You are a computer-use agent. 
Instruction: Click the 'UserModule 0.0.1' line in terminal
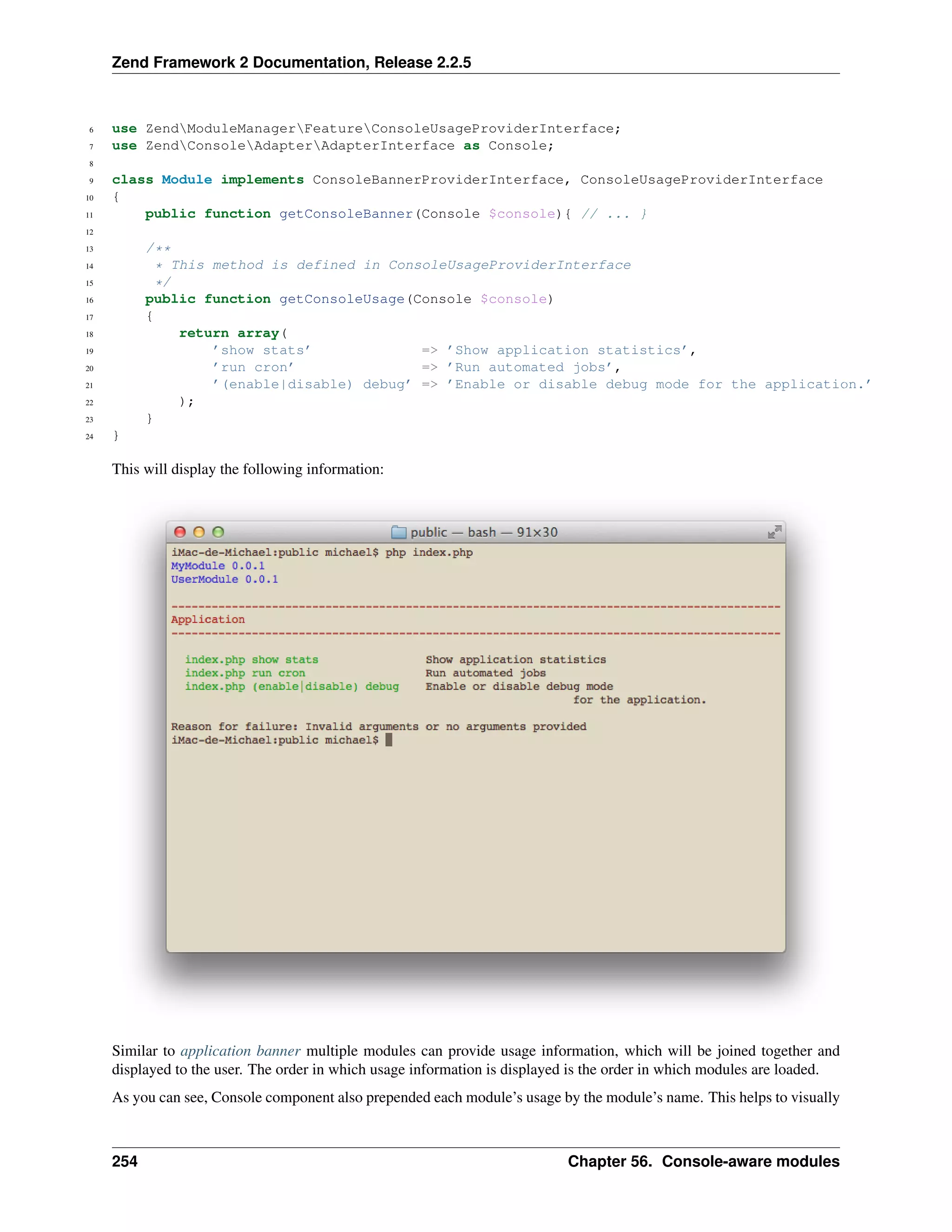pos(225,579)
